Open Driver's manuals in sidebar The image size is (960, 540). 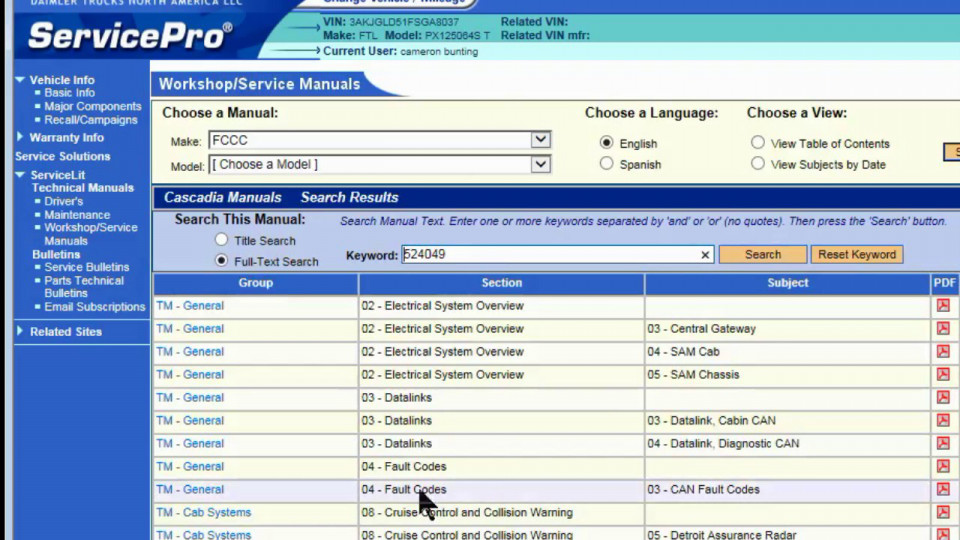click(x=63, y=201)
